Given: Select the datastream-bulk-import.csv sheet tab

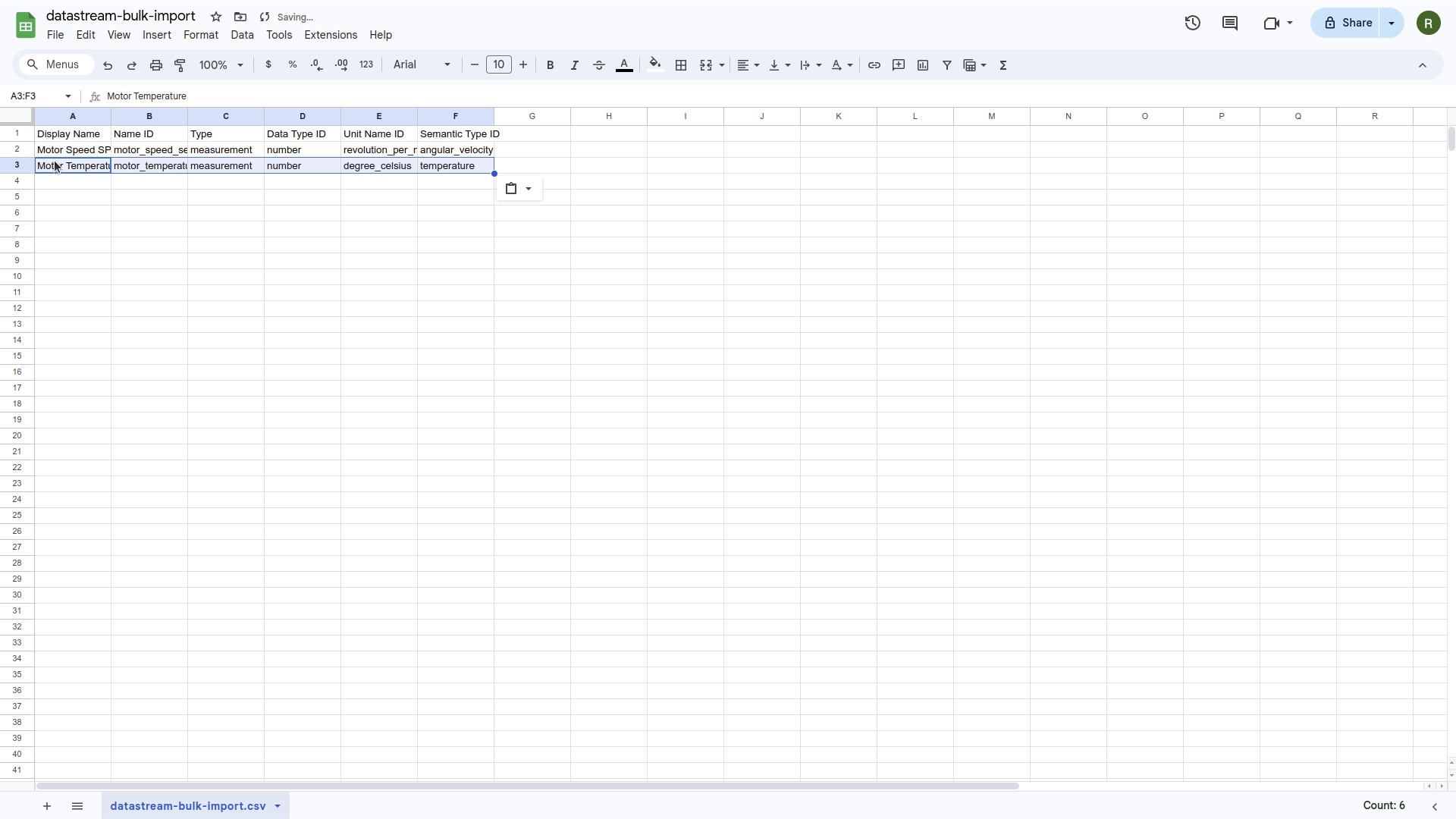Looking at the screenshot, I should click(x=187, y=805).
